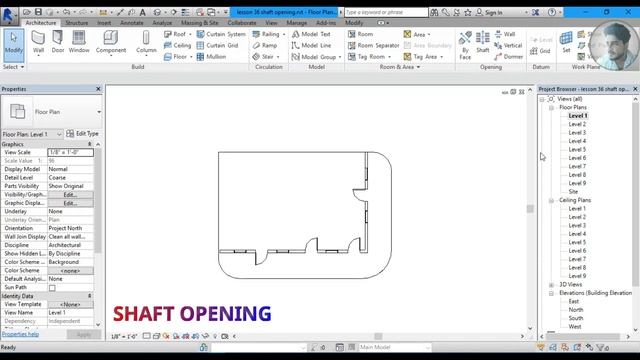This screenshot has width=640, height=360.
Task: Select Room Separator tool
Action: coord(373,45)
